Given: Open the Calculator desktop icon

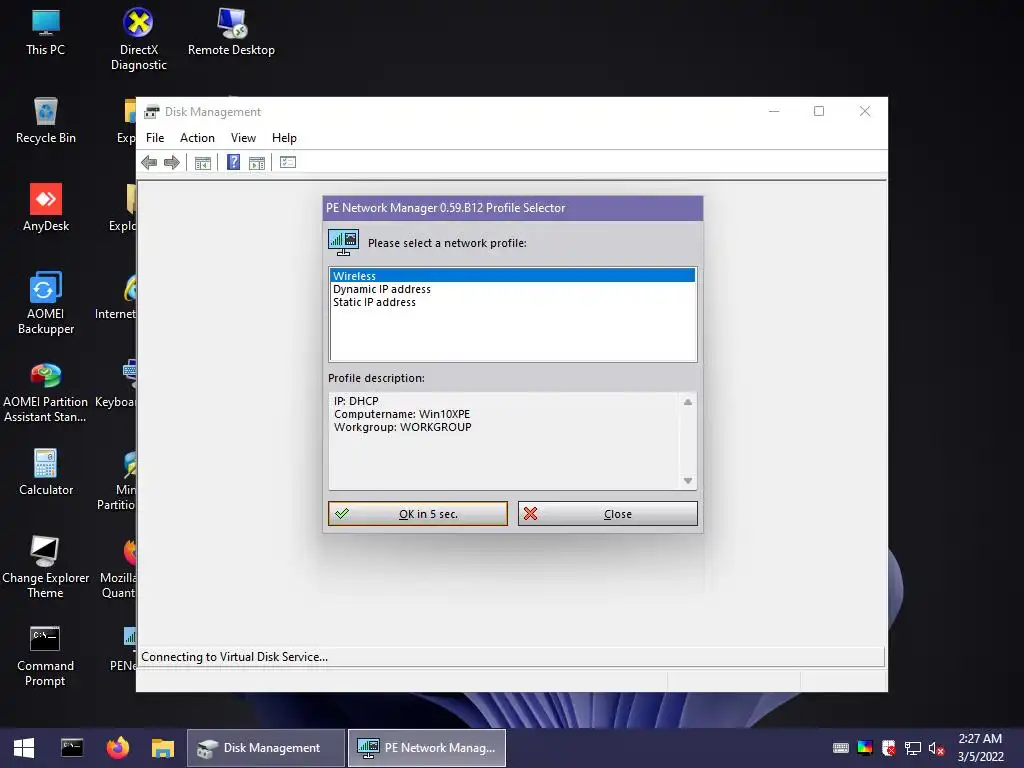Looking at the screenshot, I should pos(46,472).
